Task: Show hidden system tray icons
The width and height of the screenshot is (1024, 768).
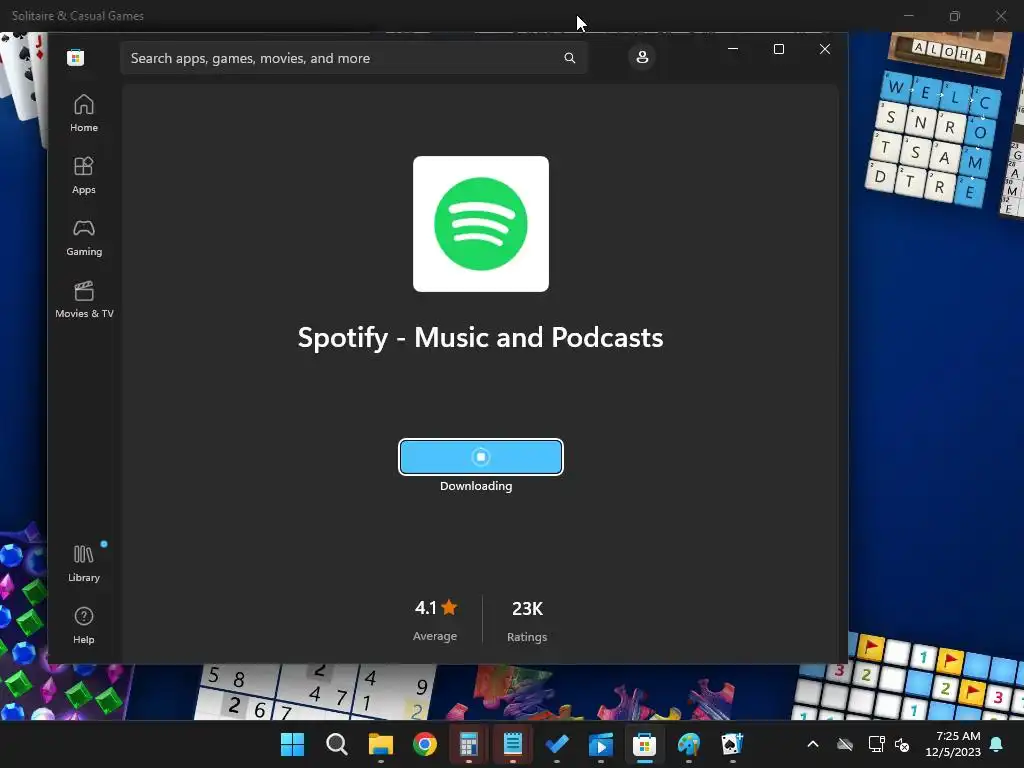Action: coord(813,744)
